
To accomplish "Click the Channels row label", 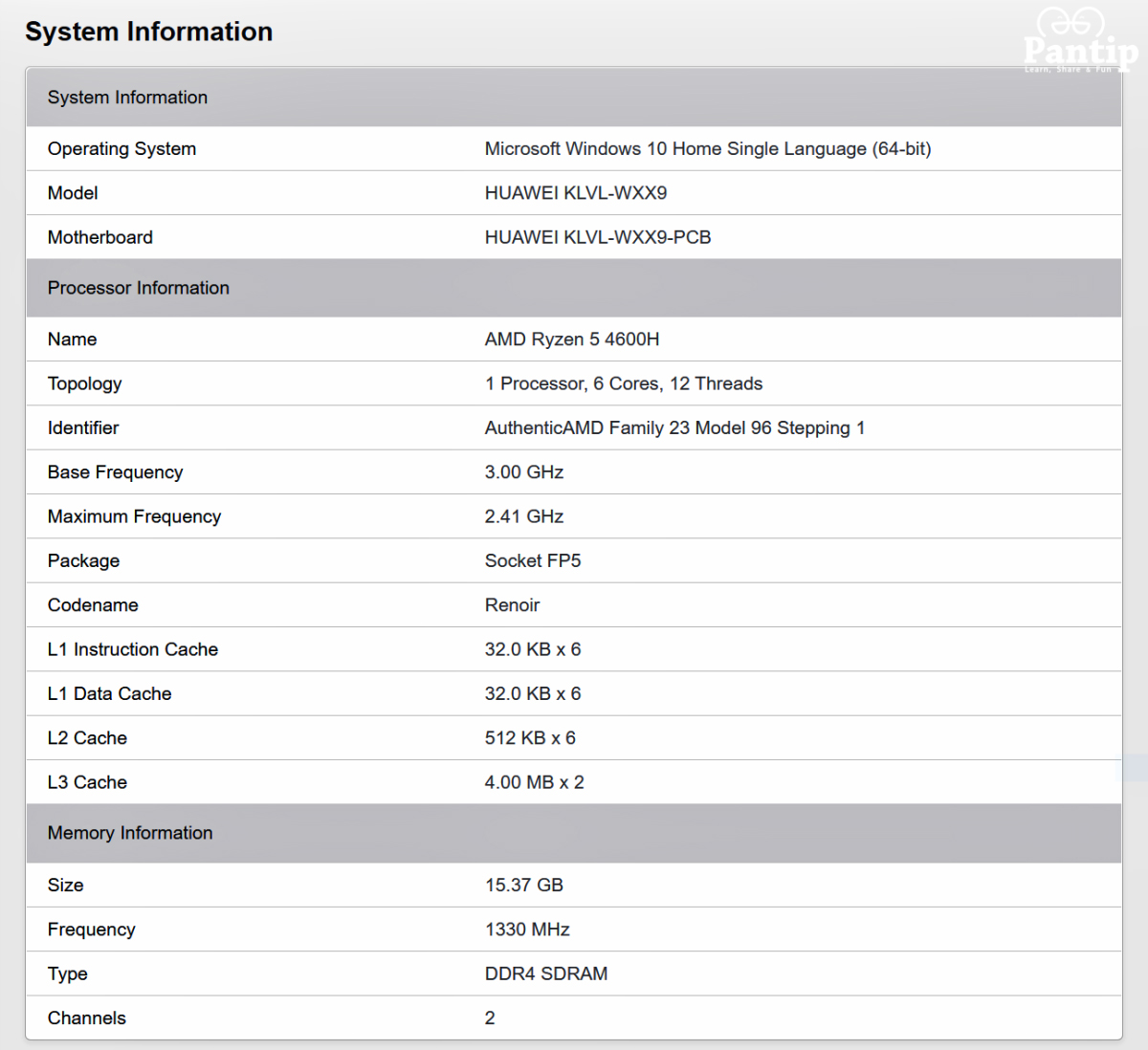I will pos(86,1018).
